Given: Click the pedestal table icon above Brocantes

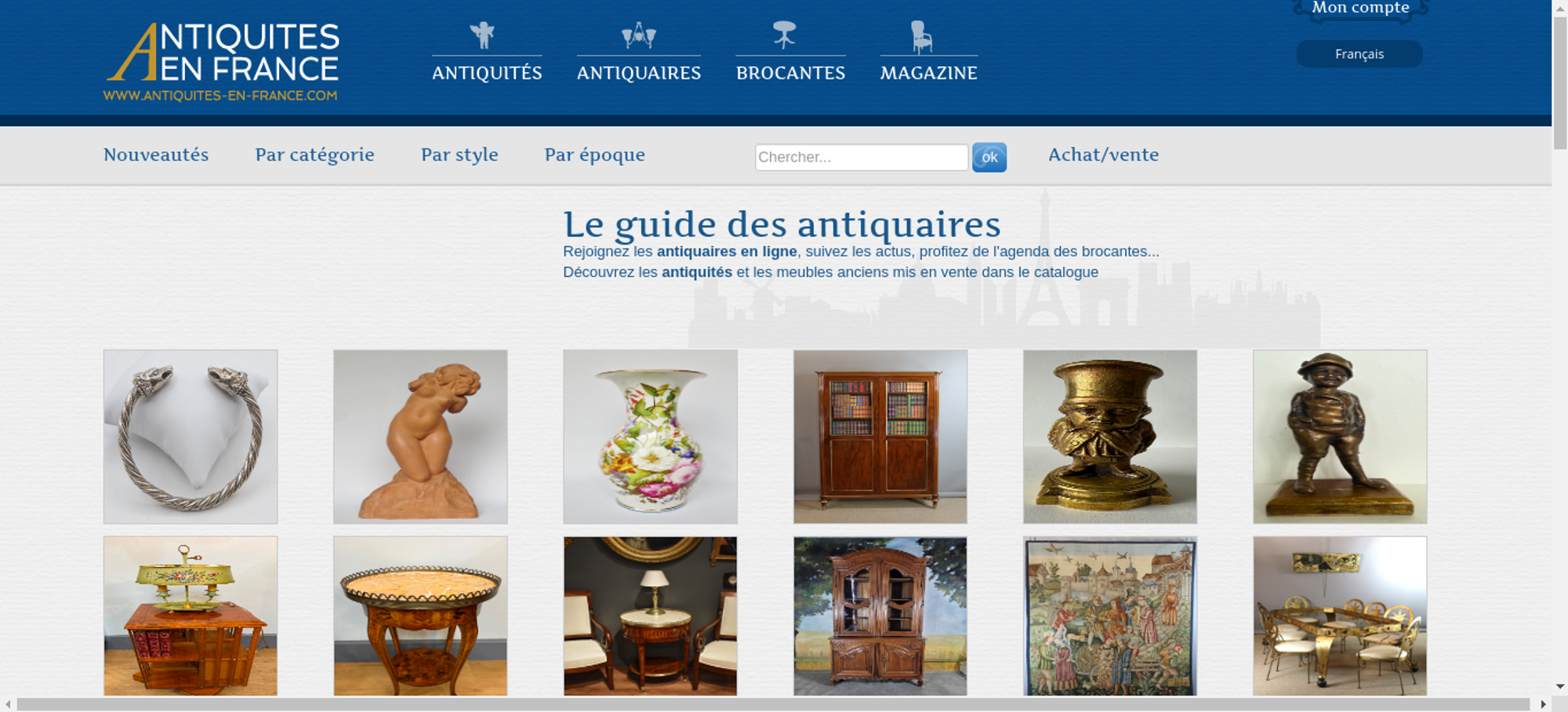Looking at the screenshot, I should click(784, 35).
